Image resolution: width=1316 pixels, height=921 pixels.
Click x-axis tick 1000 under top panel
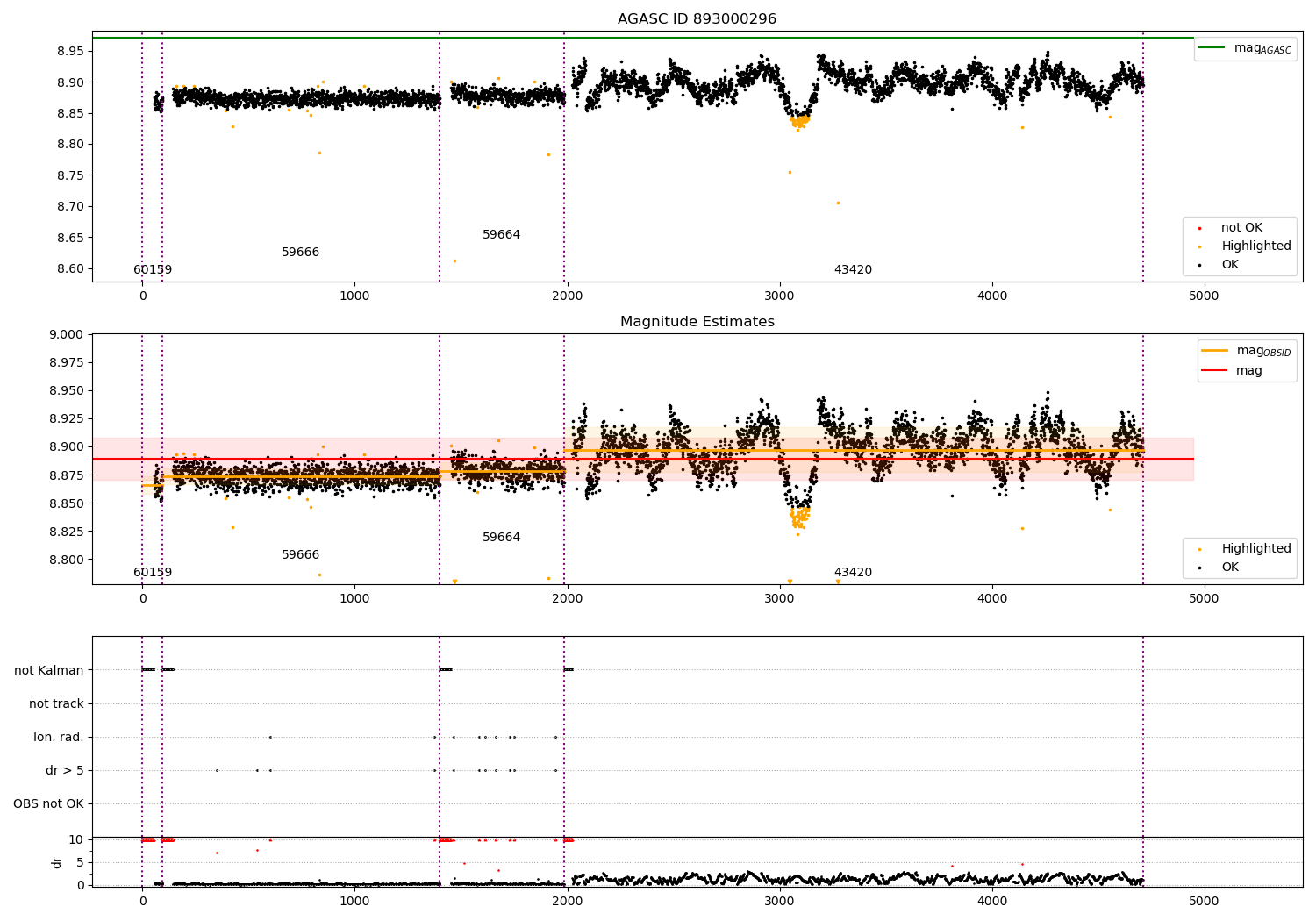[354, 296]
